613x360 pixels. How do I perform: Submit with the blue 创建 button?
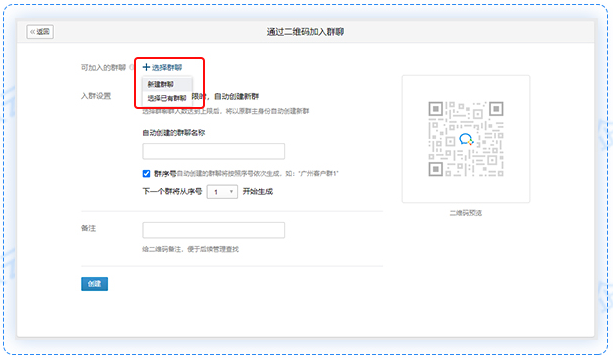click(x=94, y=284)
